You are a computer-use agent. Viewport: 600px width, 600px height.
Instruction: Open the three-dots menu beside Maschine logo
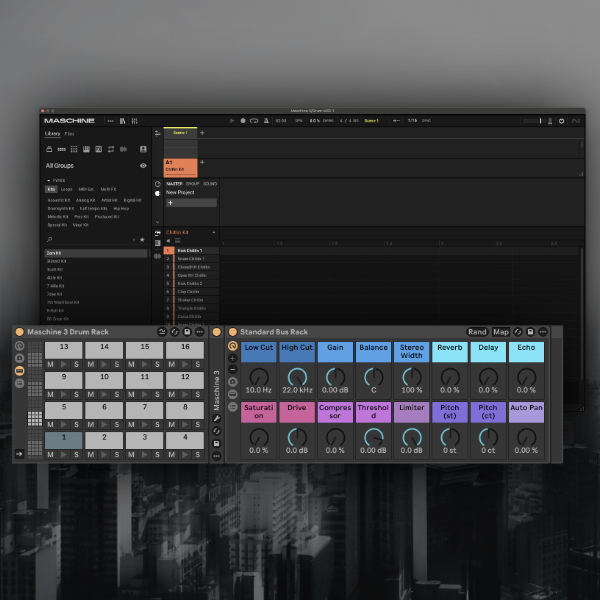point(111,121)
